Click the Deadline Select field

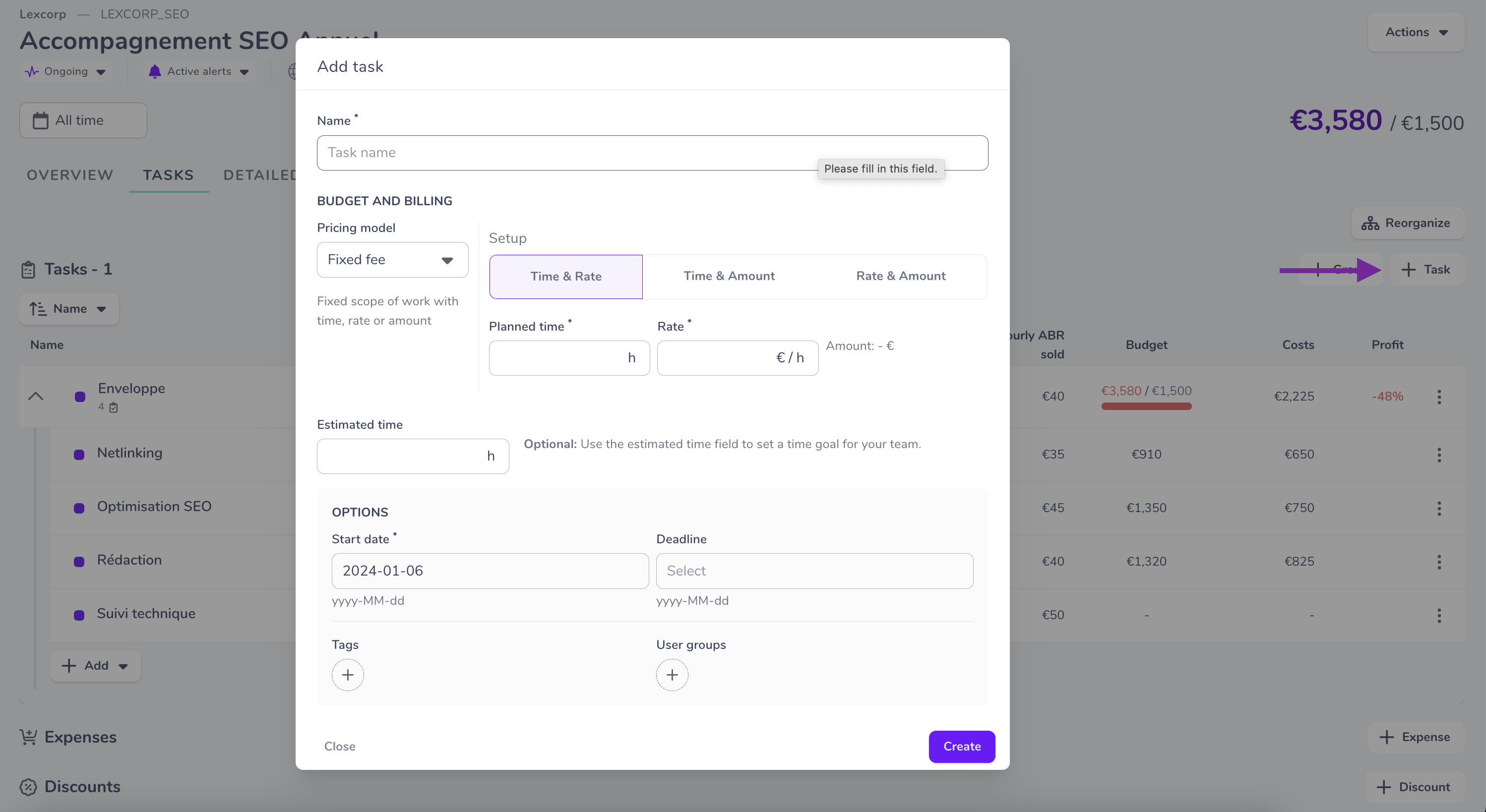814,571
